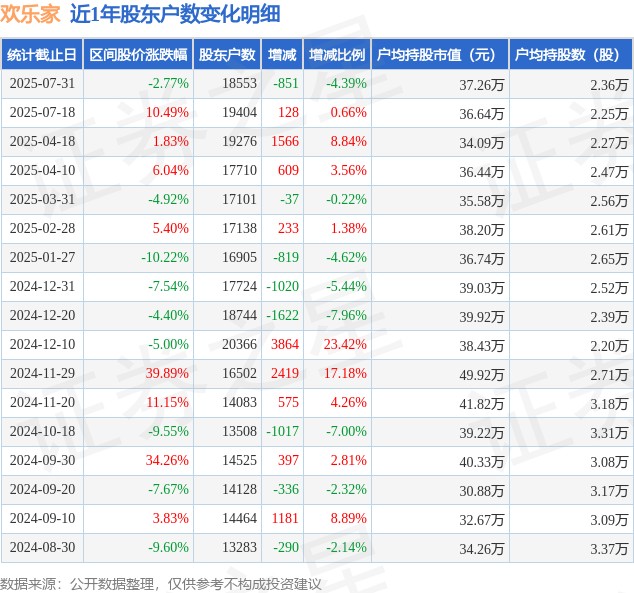Click the 欢乐家 stock name in the title
Viewport: 634px width, 593px height.
tap(30, 14)
